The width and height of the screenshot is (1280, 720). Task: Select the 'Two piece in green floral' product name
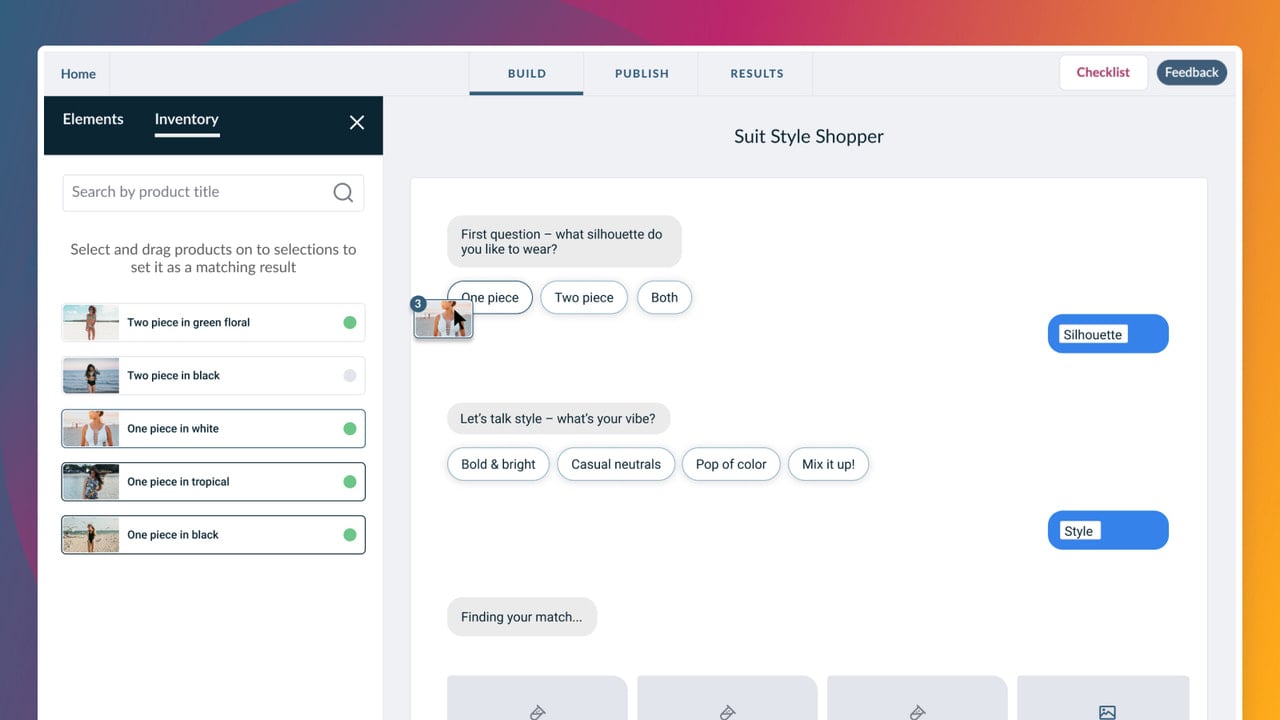click(x=188, y=322)
